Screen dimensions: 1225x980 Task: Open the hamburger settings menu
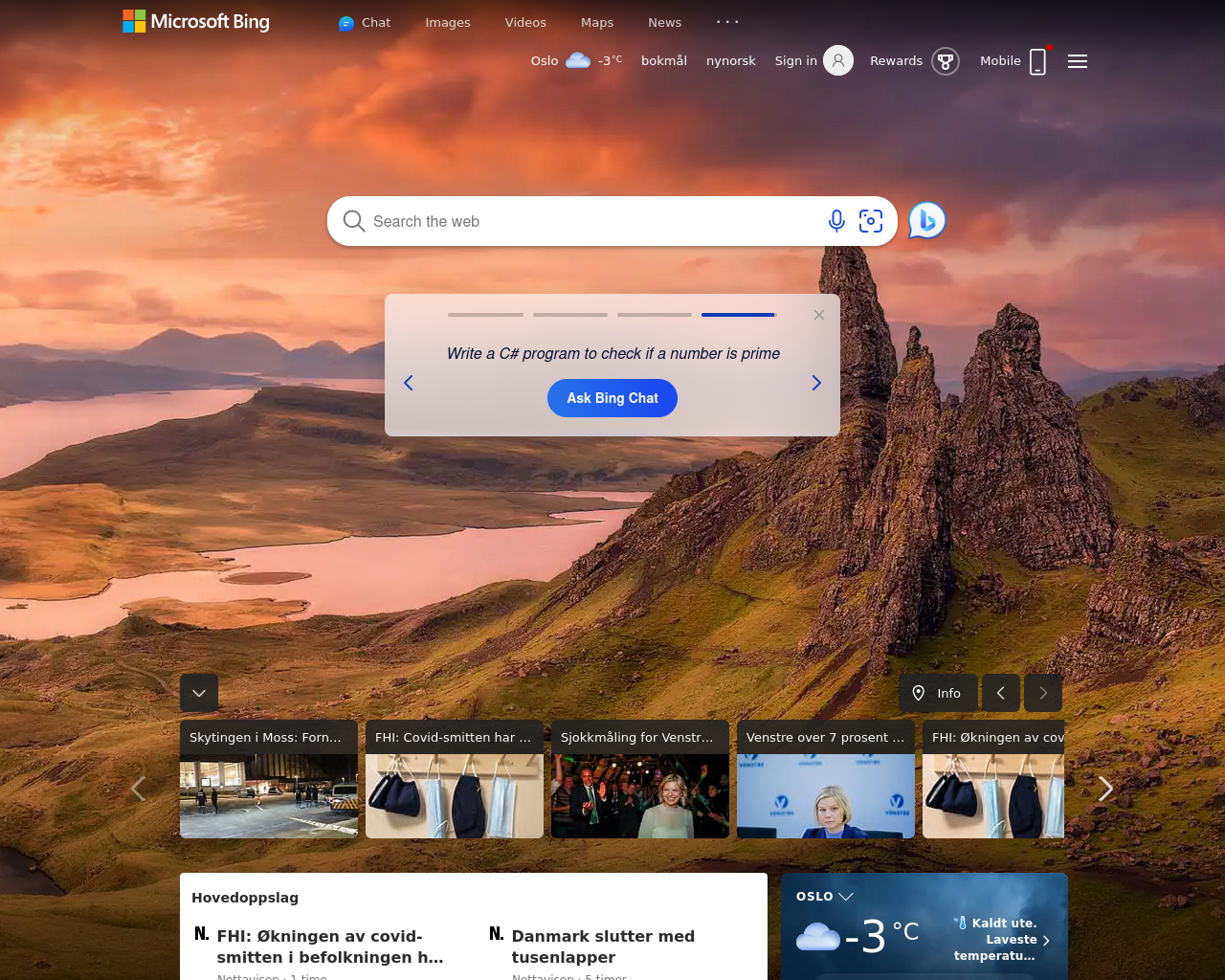pyautogui.click(x=1078, y=61)
